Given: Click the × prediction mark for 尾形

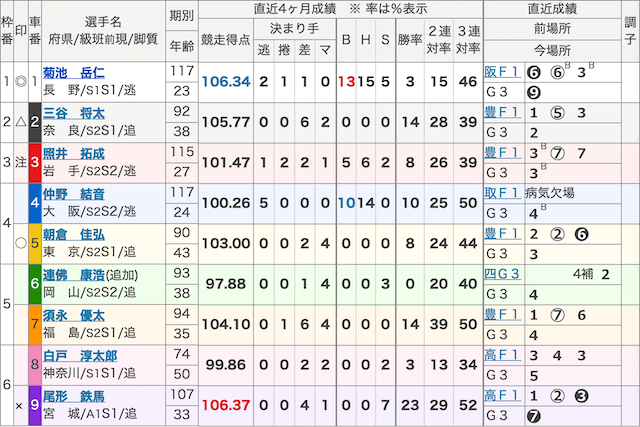Looking at the screenshot, I should click(x=19, y=406).
